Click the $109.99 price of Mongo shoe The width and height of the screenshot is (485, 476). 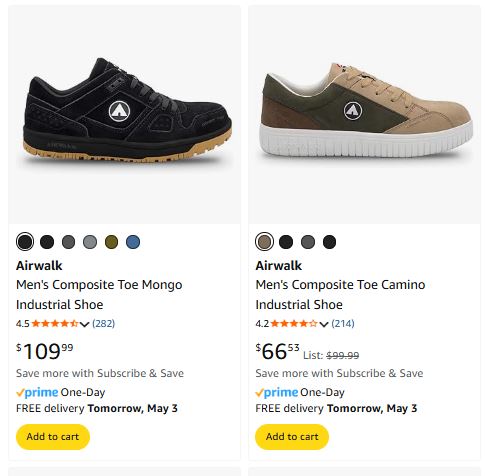pyautogui.click(x=45, y=351)
